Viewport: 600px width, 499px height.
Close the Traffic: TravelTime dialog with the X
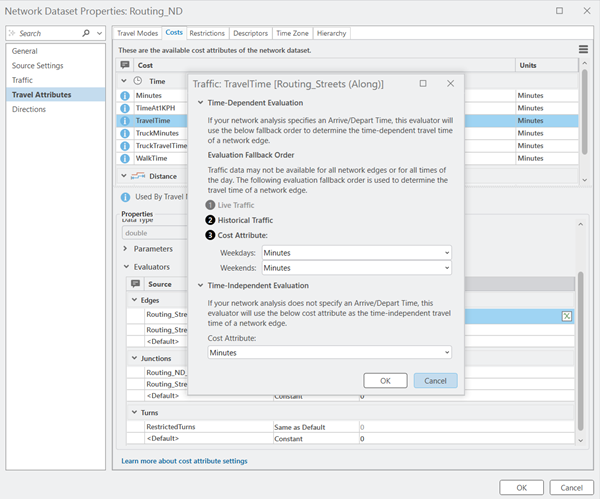tap(450, 84)
